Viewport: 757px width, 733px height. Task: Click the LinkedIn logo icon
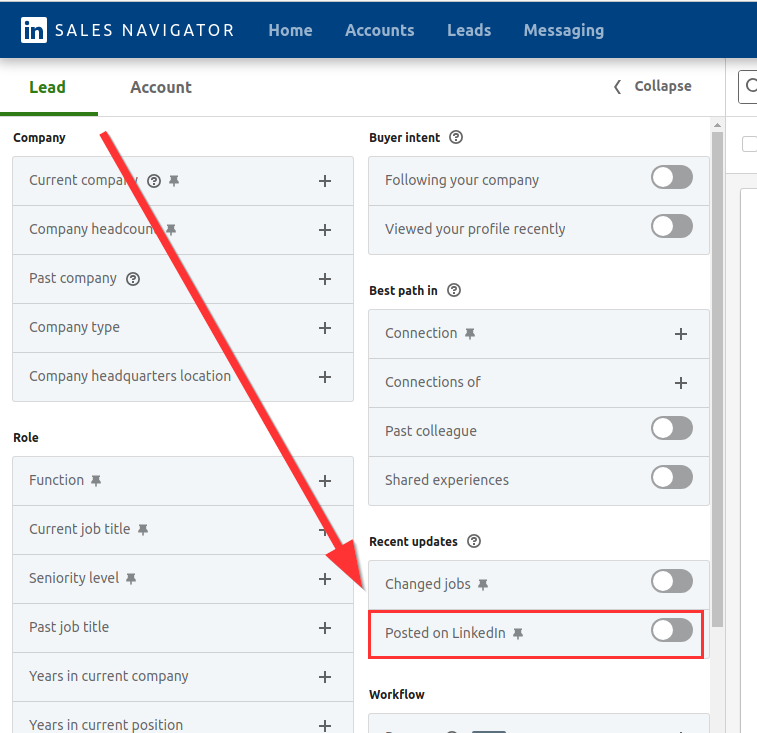pyautogui.click(x=33, y=30)
